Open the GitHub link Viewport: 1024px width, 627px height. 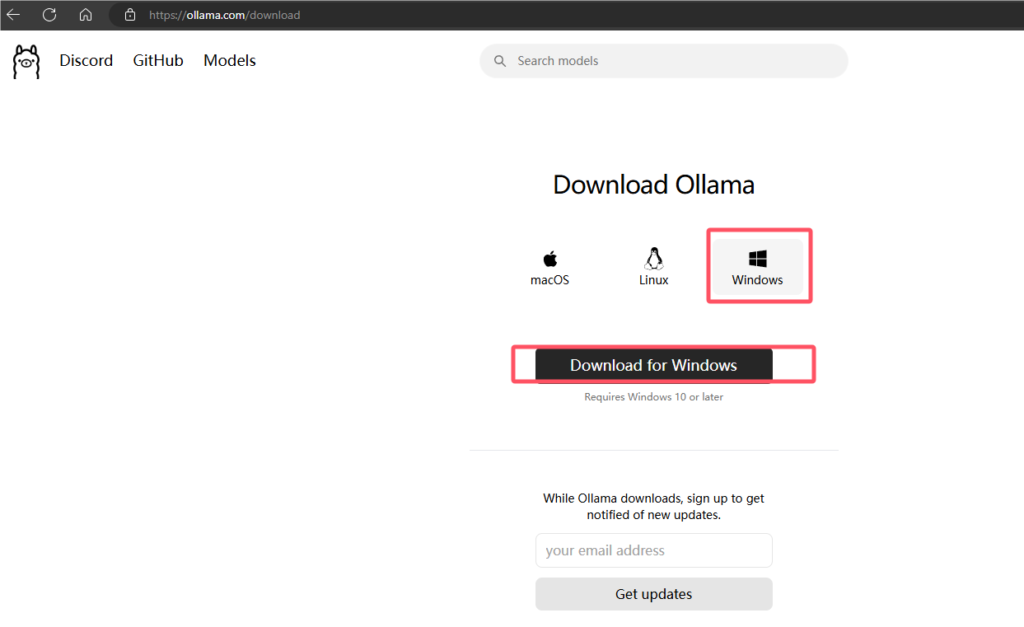pos(158,60)
